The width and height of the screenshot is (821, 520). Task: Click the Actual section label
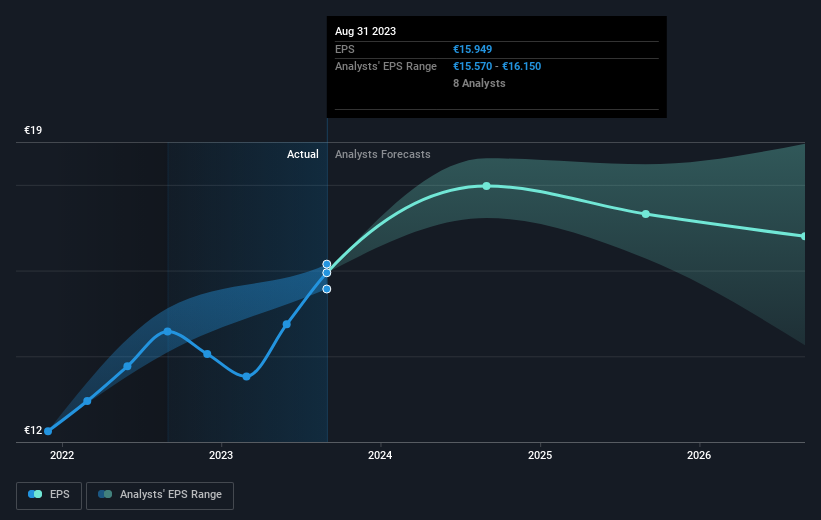(303, 154)
